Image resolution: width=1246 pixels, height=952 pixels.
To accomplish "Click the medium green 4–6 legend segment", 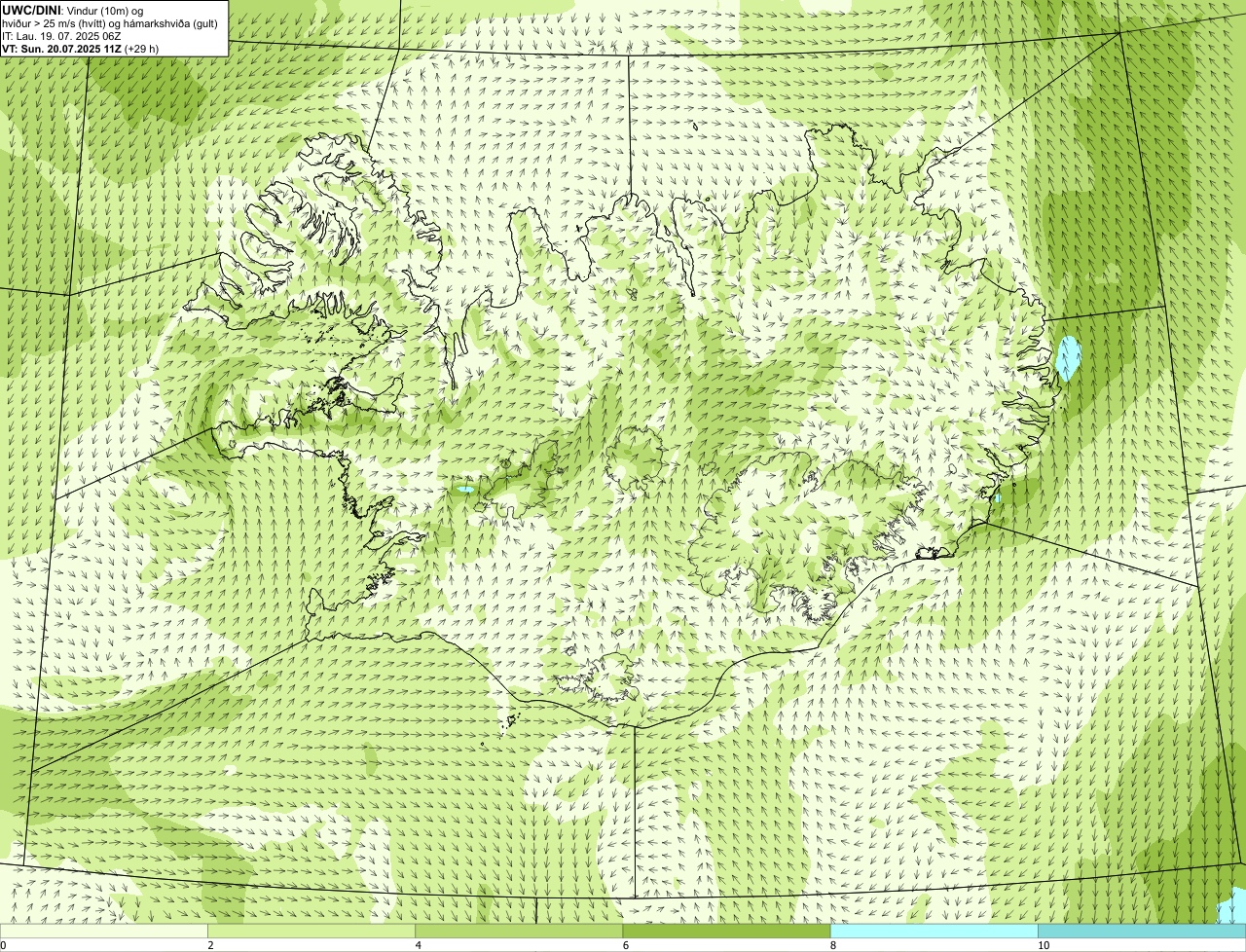I will pos(519,931).
